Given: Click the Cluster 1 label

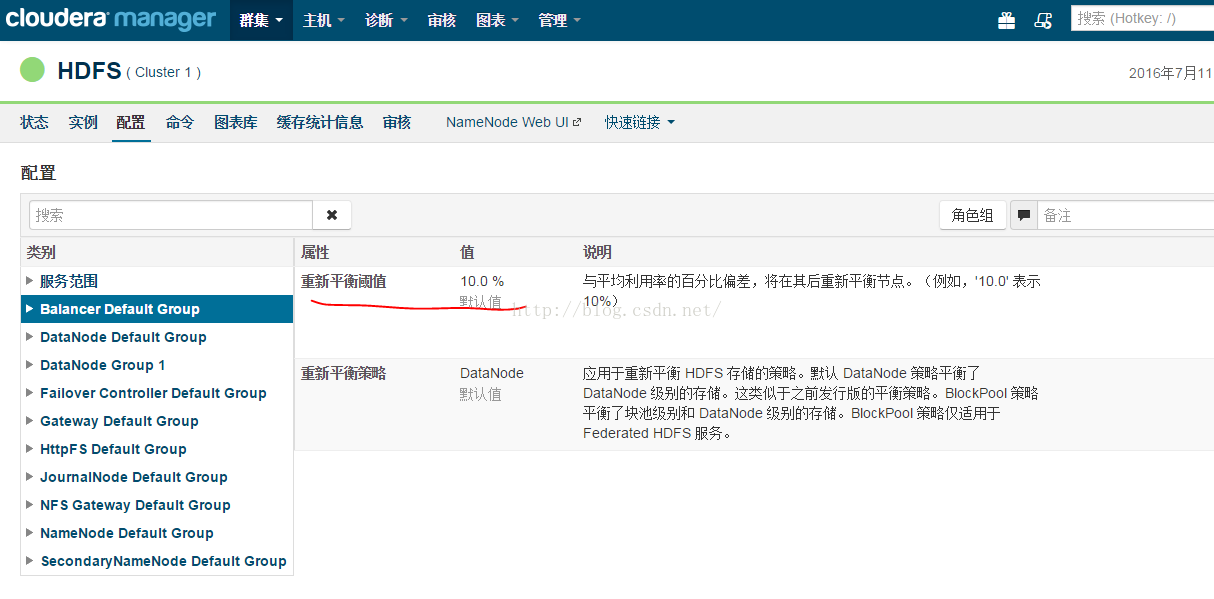Looking at the screenshot, I should pyautogui.click(x=164, y=72).
